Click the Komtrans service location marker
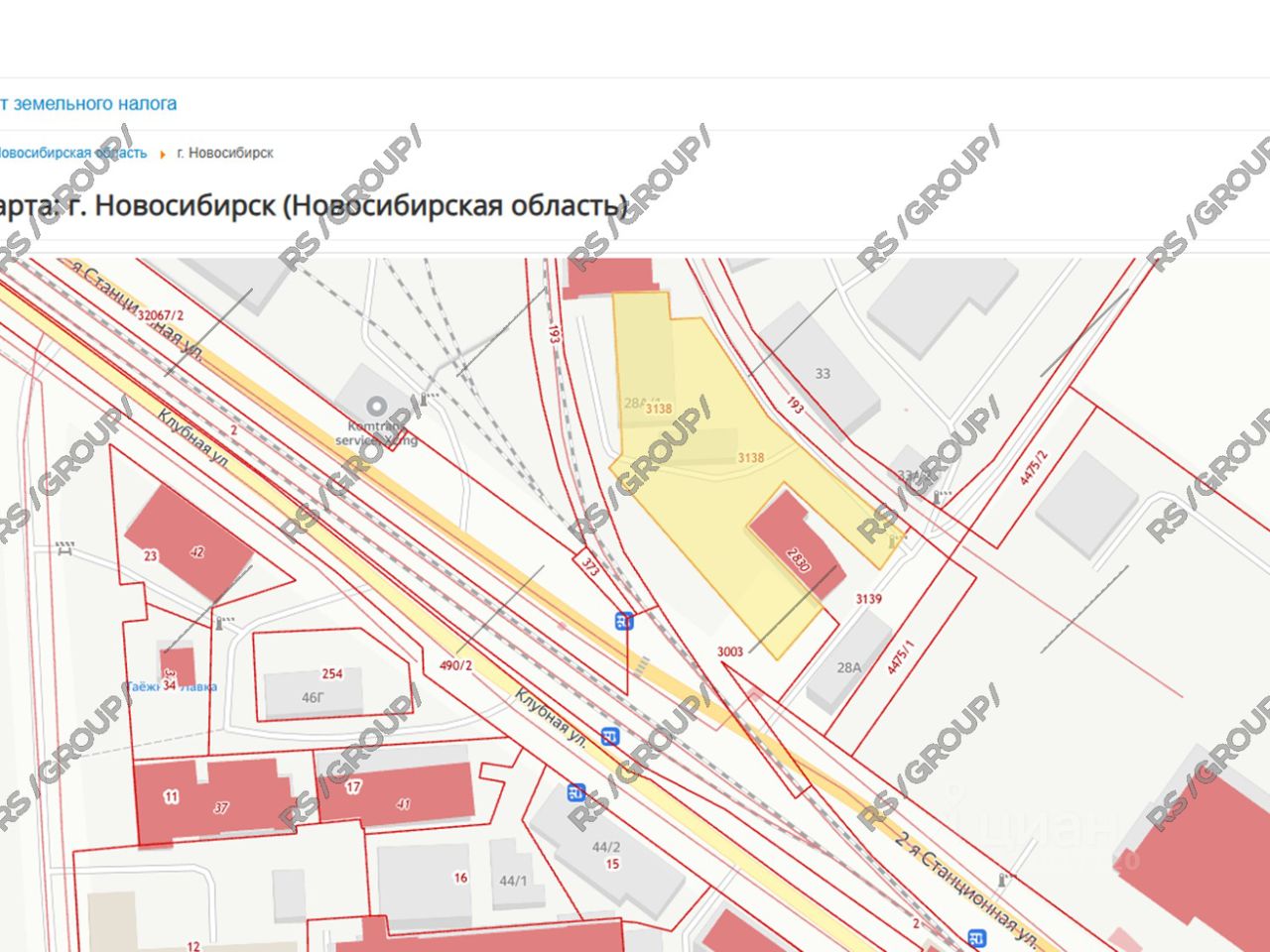 376,407
